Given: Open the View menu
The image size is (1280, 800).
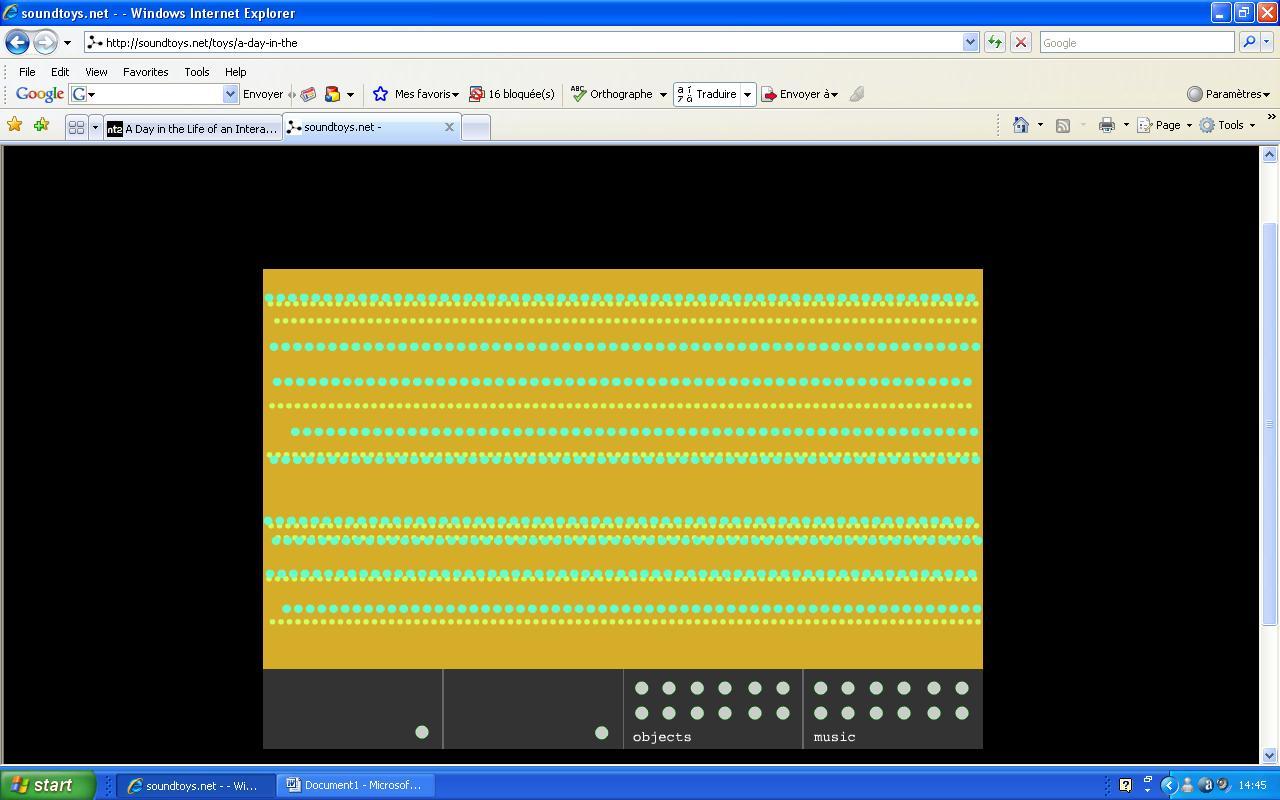Looking at the screenshot, I should click(96, 72).
